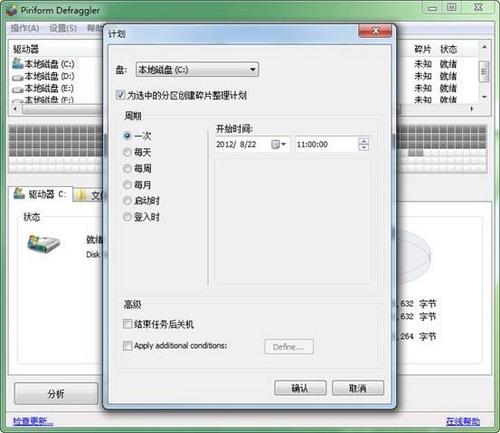
Task: Click the Define... button
Action: tap(289, 347)
